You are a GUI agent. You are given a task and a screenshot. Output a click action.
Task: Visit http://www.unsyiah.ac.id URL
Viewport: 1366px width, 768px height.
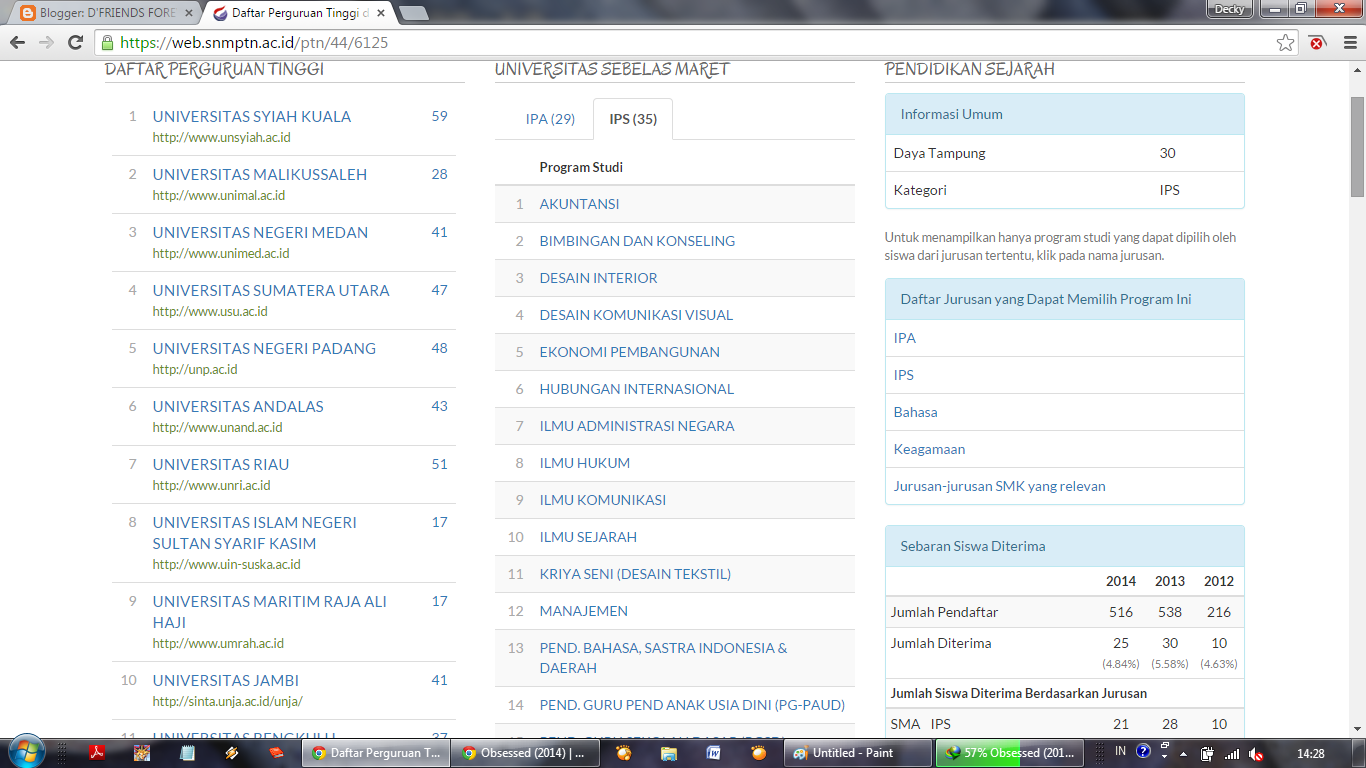tap(222, 138)
